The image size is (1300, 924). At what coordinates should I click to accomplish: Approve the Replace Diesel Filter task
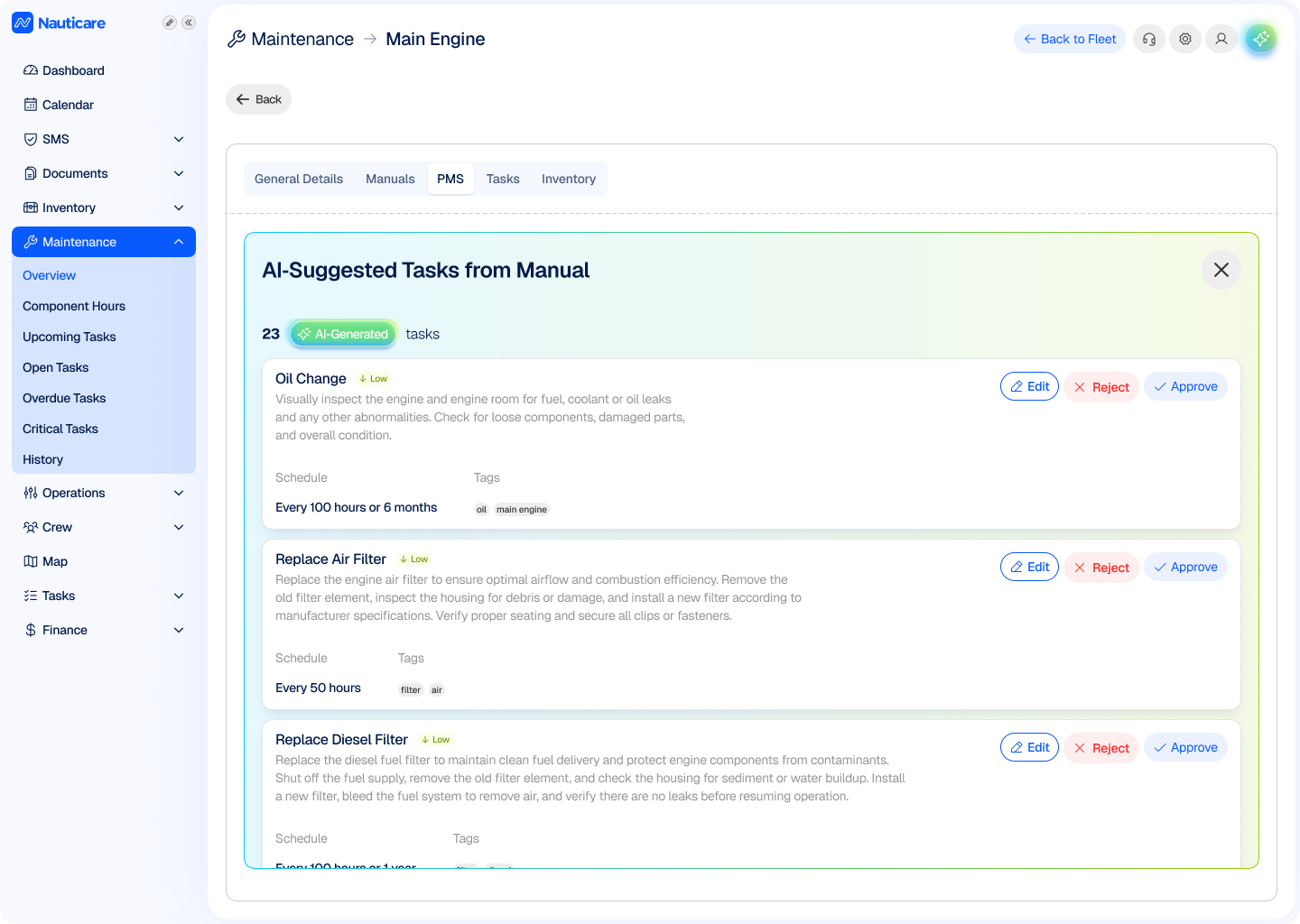1185,747
